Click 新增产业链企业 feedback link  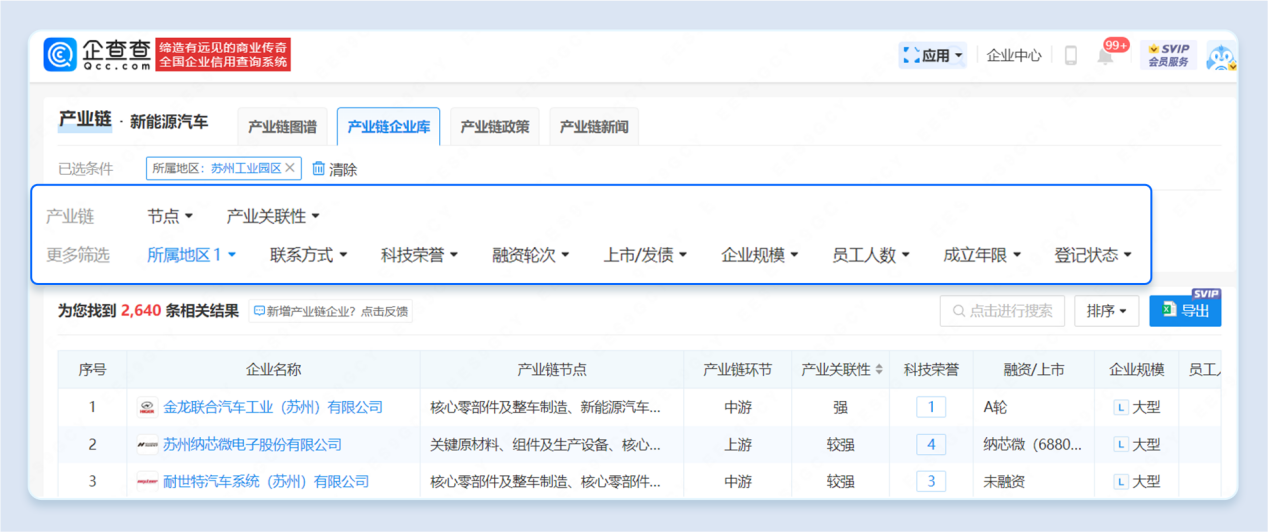(x=331, y=312)
